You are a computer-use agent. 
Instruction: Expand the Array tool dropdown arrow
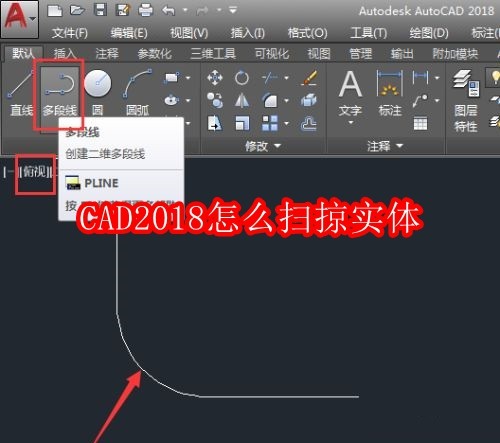(x=286, y=124)
